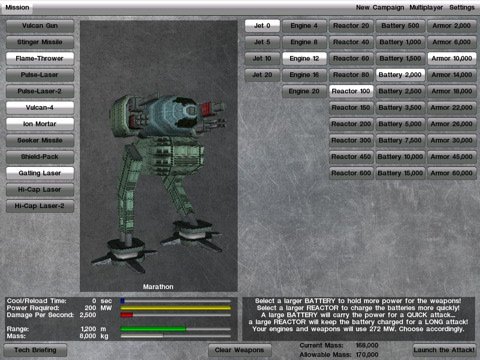Image resolution: width=480 pixels, height=360 pixels.
Task: Choose Engine 8
Action: pos(304,42)
